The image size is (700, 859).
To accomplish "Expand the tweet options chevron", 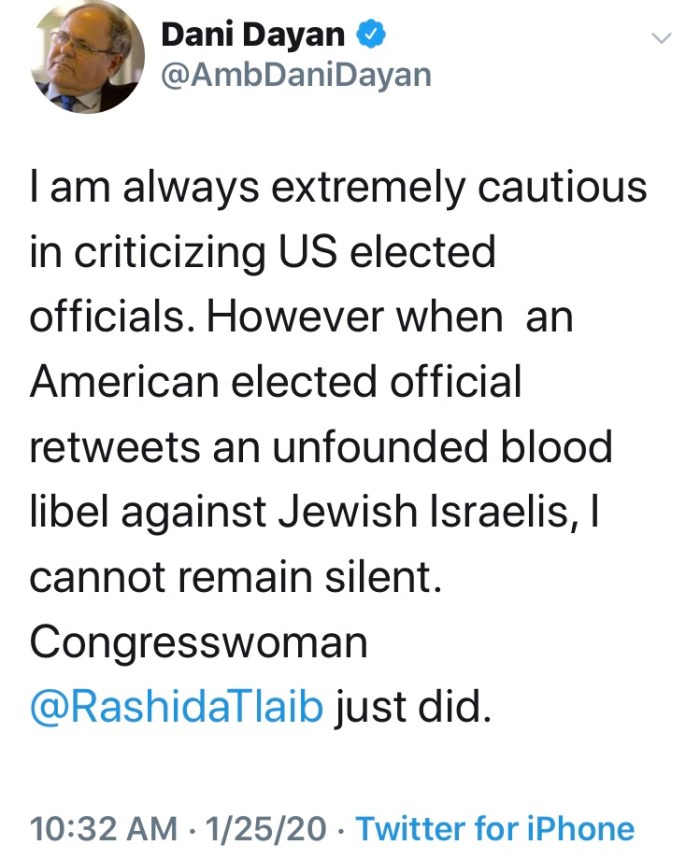I will [660, 39].
